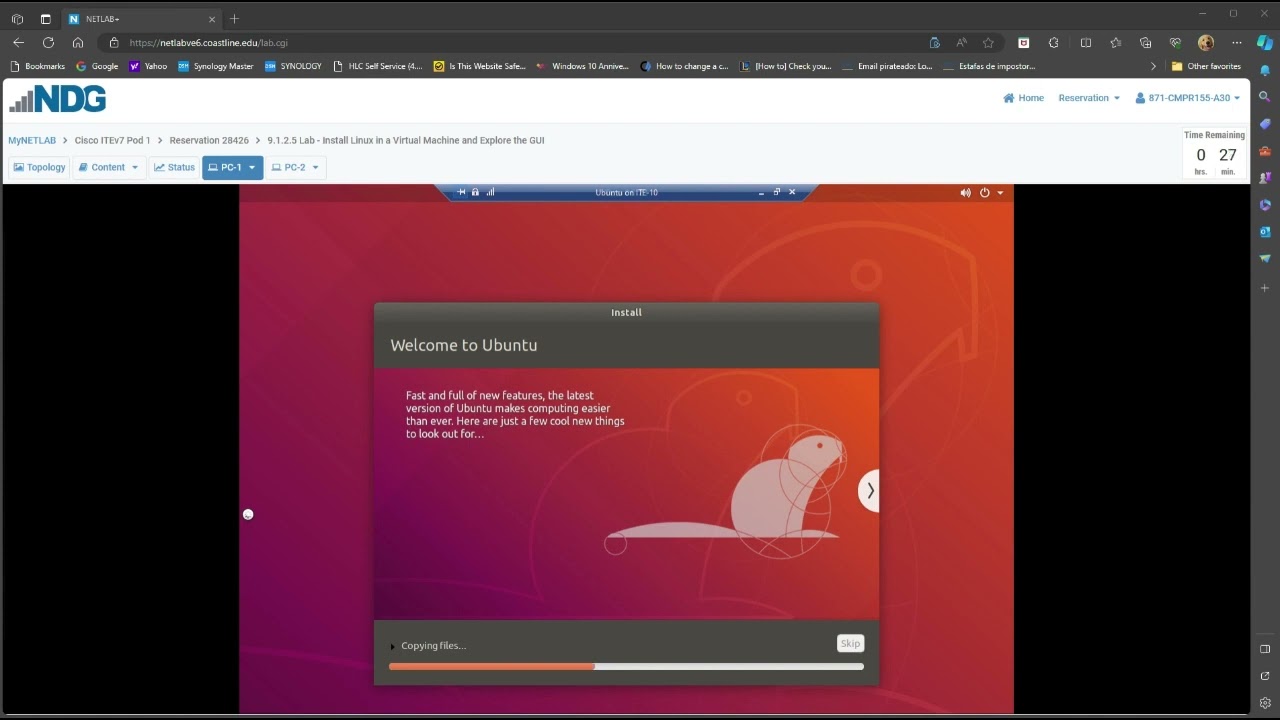
Task: Click the browser back arrow
Action: click(x=18, y=43)
